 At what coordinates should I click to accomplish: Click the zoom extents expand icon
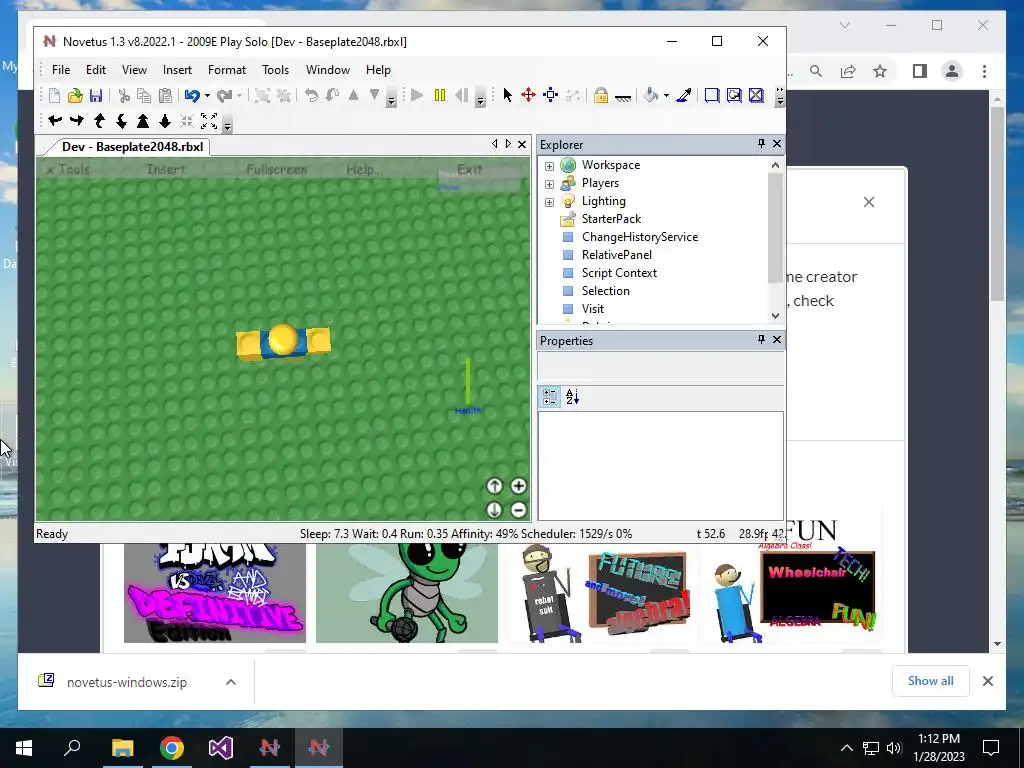point(209,121)
